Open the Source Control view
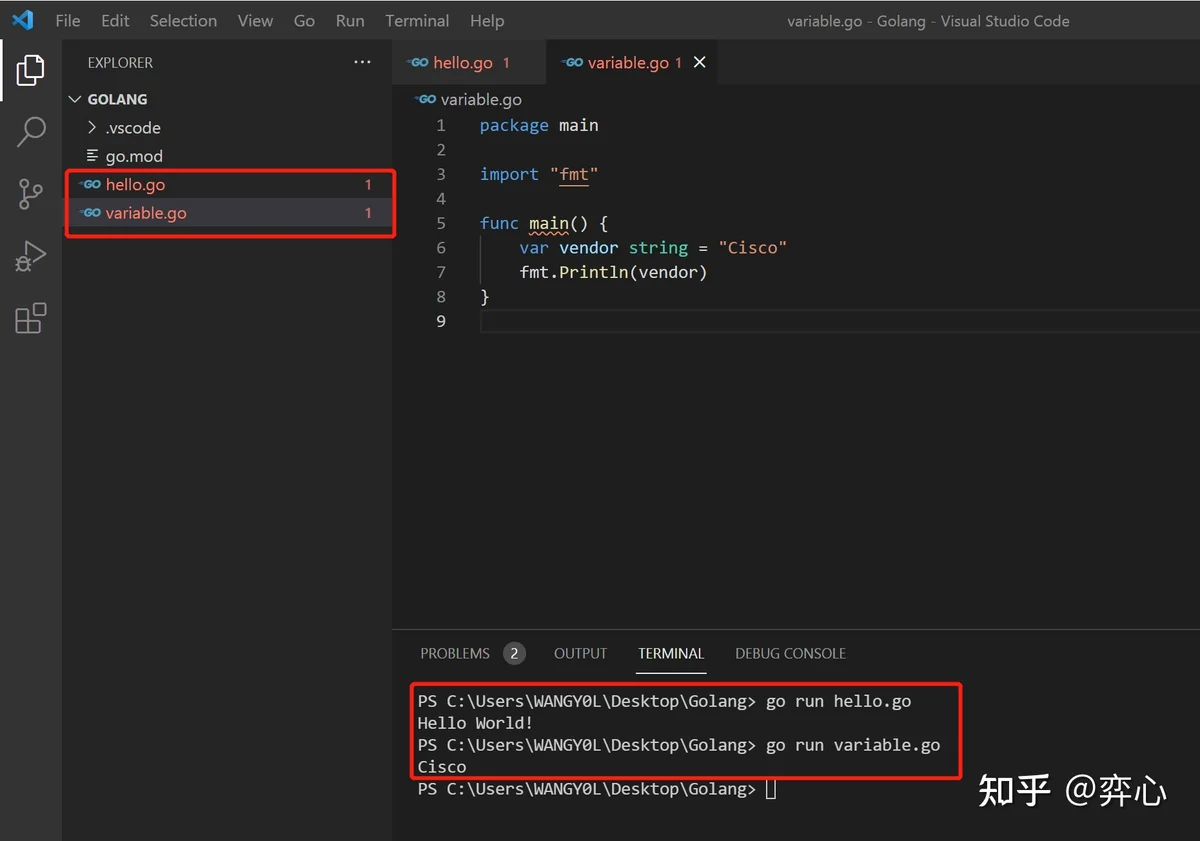The height and width of the screenshot is (841, 1200). click(x=31, y=194)
